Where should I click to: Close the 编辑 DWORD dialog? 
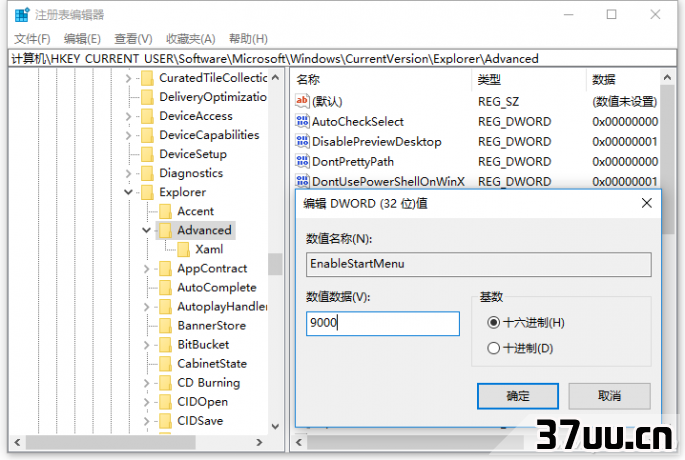click(647, 203)
